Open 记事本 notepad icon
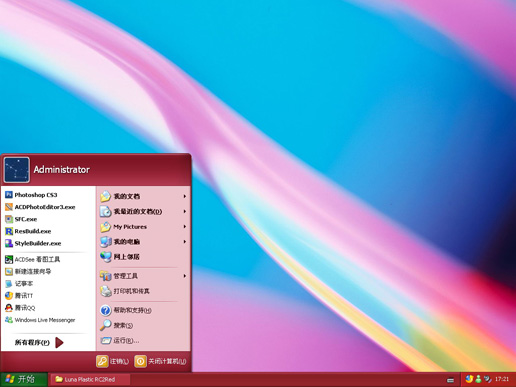 9,284
